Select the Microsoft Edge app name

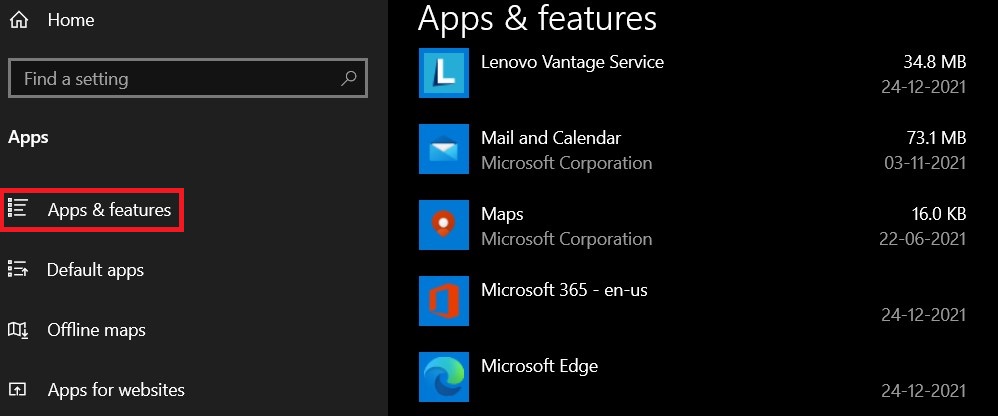[539, 366]
